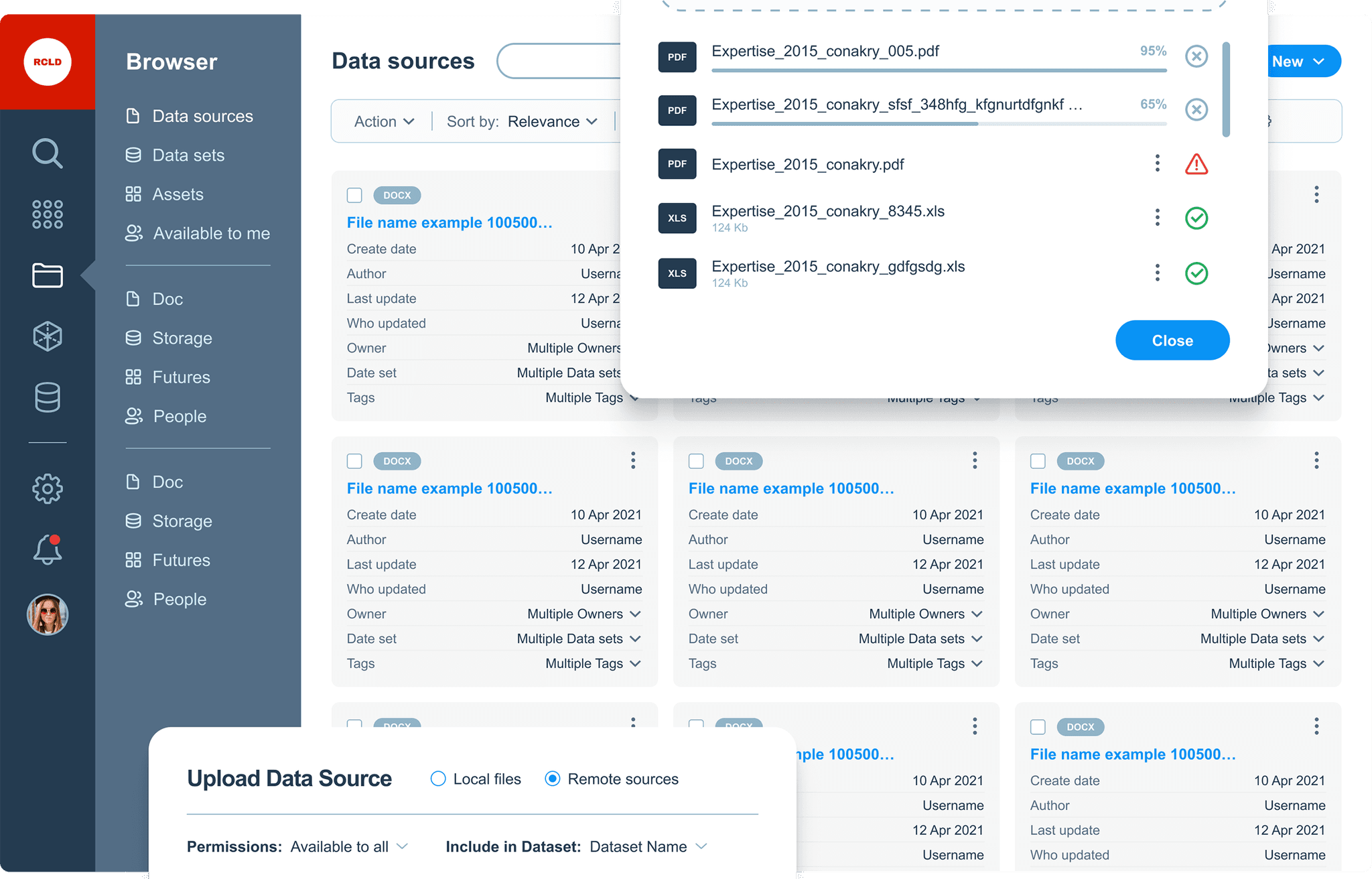Click the upload list scrollbar
The image size is (1372, 879).
point(1226,89)
